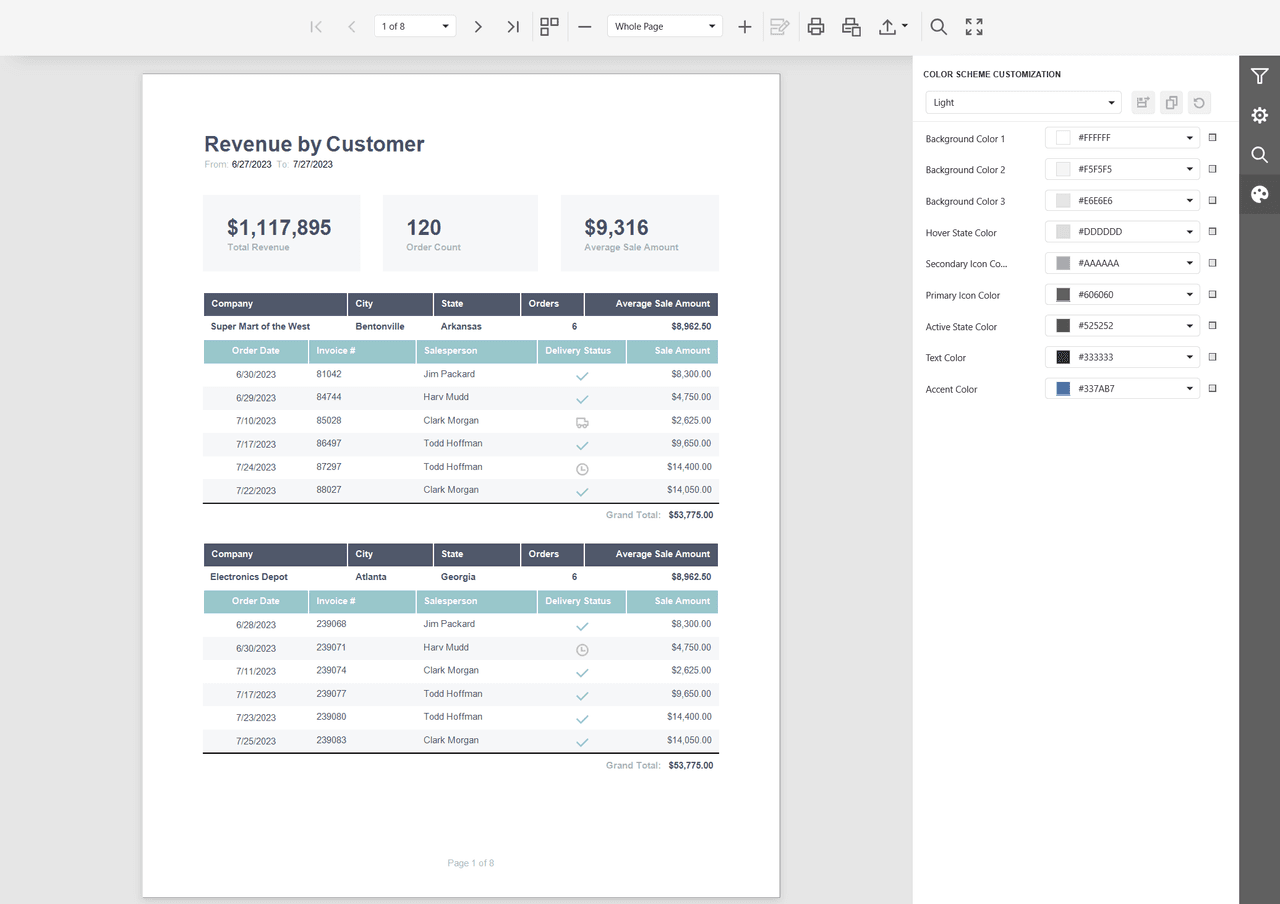The image size is (1280, 904).
Task: Click invoice number 84744
Action: (329, 397)
